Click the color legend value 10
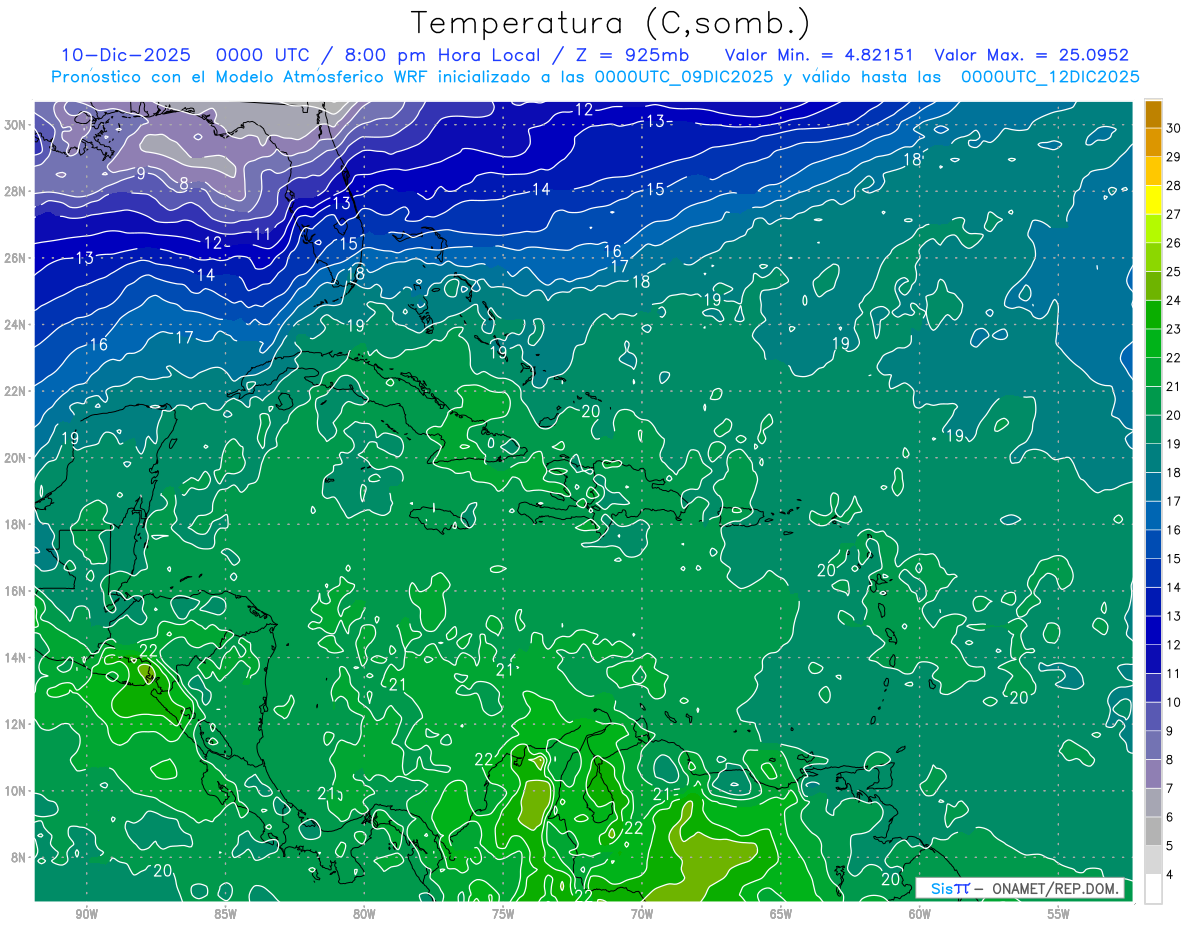 (1175, 703)
